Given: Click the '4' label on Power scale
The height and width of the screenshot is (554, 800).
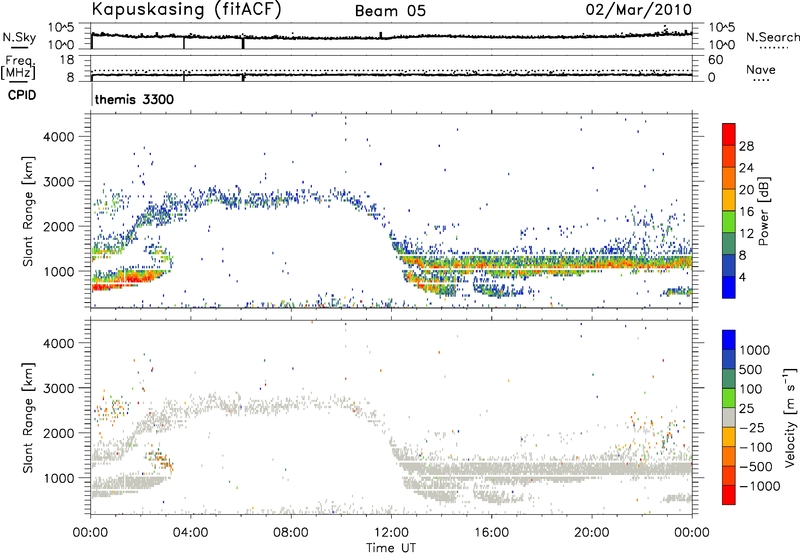Looking at the screenshot, I should (x=742, y=277).
